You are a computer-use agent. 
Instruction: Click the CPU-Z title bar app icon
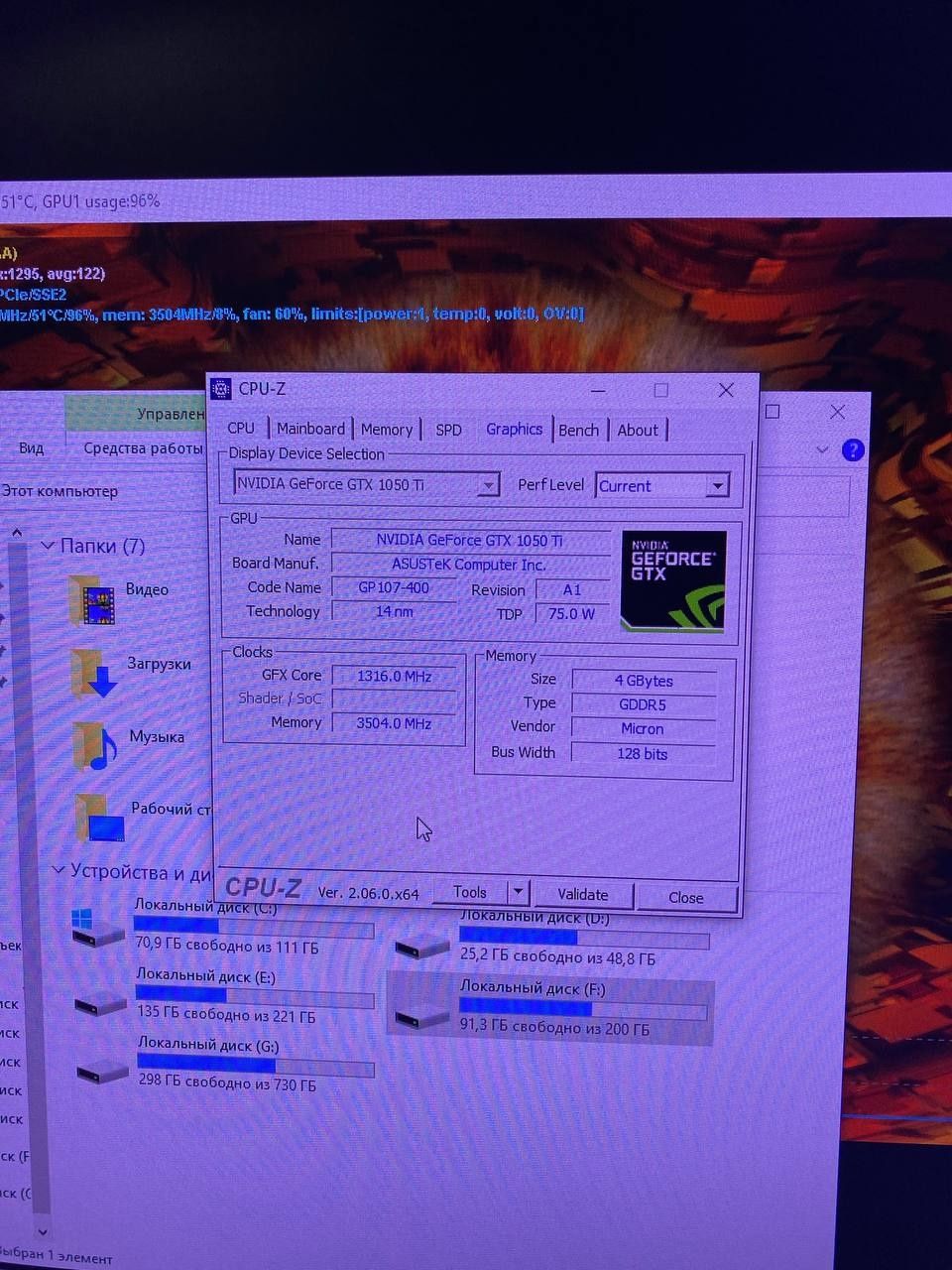tap(220, 389)
